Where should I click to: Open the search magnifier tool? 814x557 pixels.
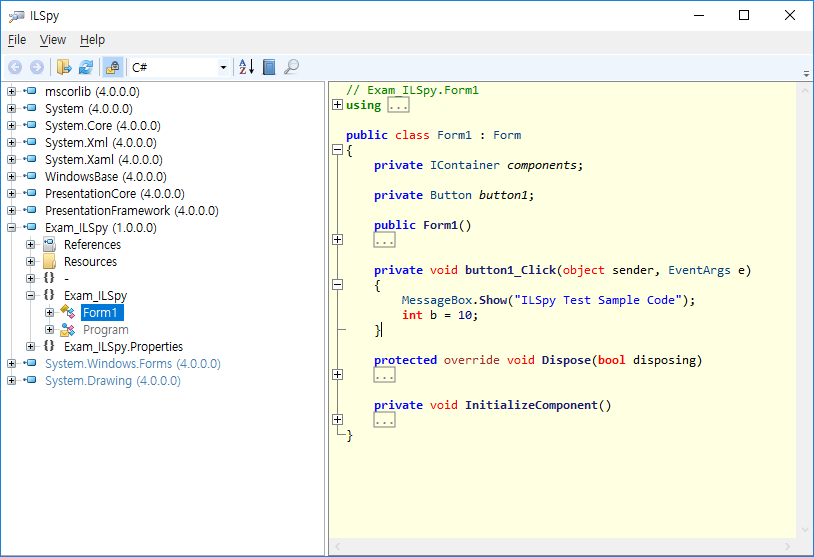point(291,67)
